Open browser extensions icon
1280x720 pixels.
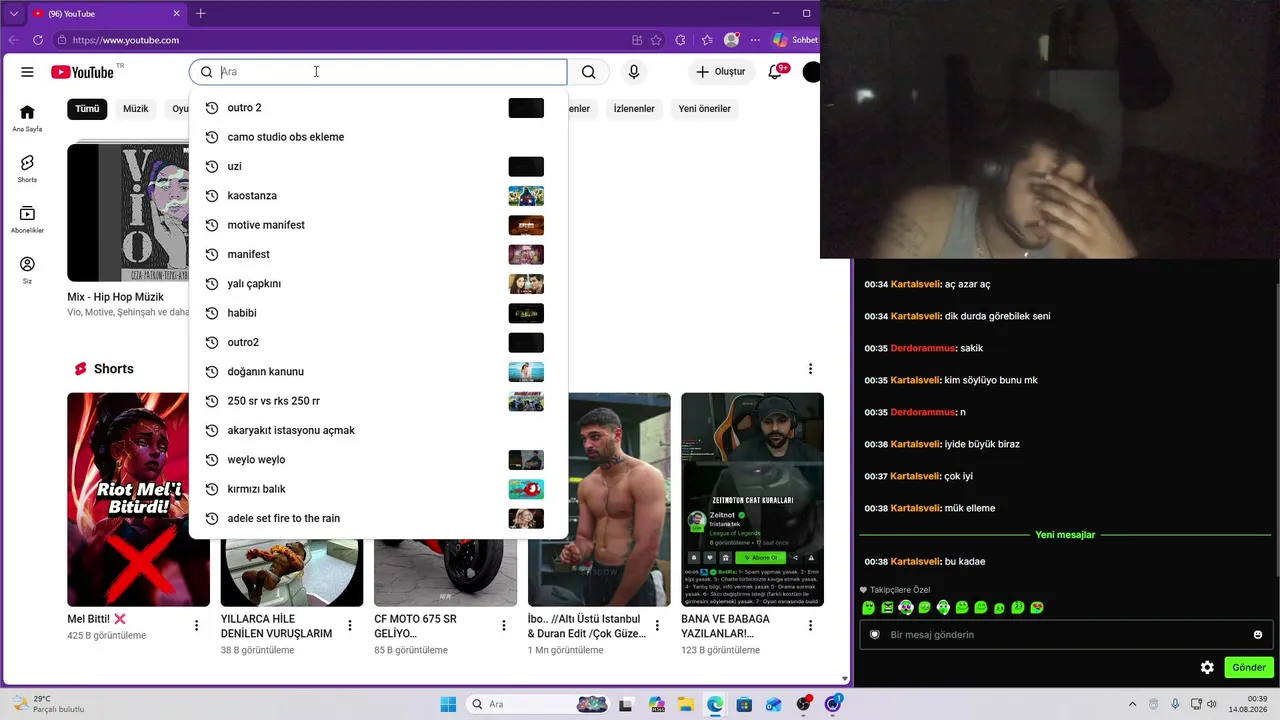coord(681,40)
